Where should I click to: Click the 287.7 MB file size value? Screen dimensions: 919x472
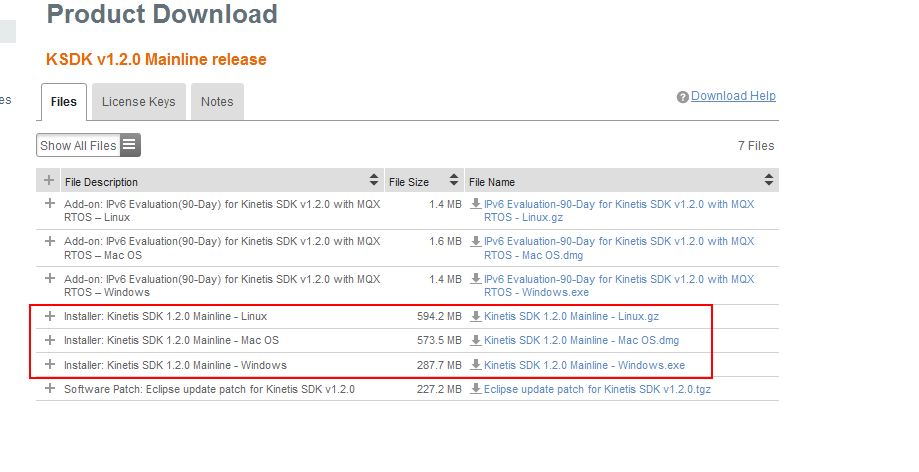tap(440, 365)
